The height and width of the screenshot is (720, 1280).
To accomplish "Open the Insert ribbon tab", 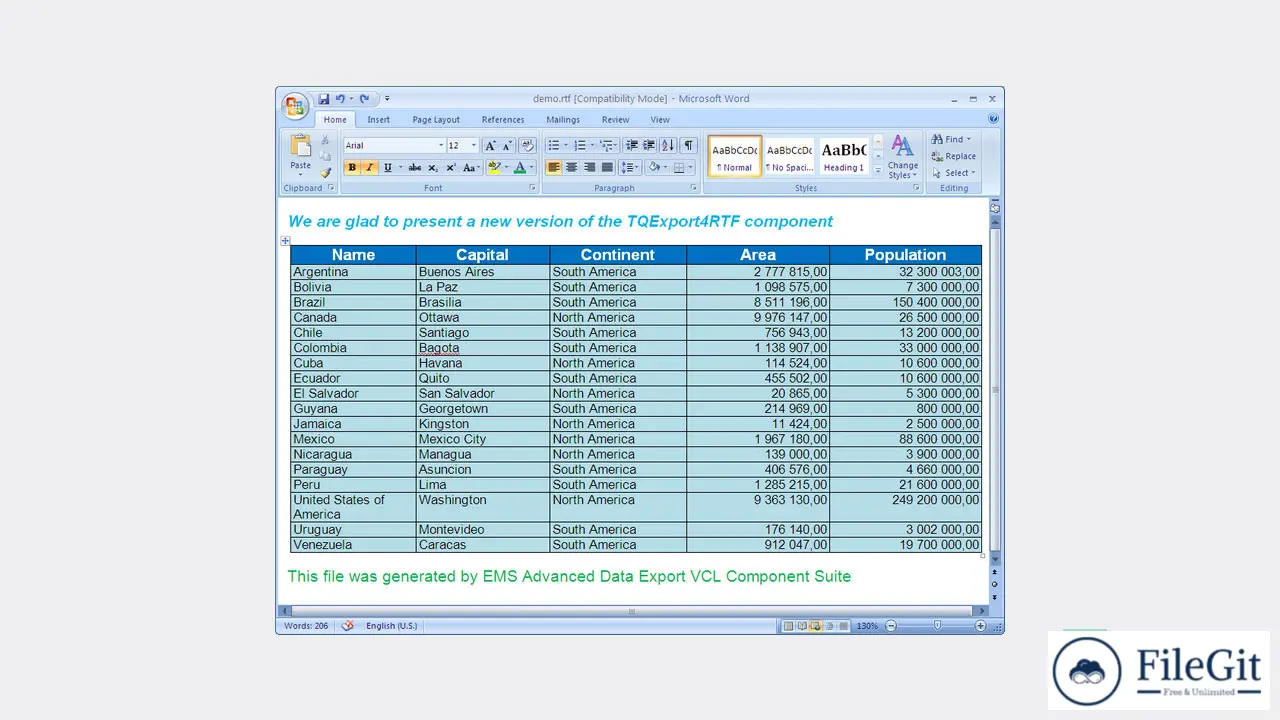I will pyautogui.click(x=379, y=120).
